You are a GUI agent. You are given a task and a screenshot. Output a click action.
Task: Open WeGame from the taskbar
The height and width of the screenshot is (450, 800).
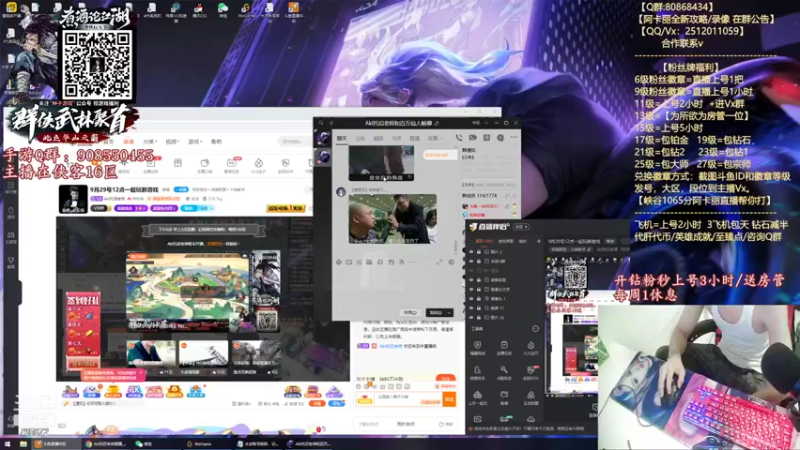tap(200, 444)
